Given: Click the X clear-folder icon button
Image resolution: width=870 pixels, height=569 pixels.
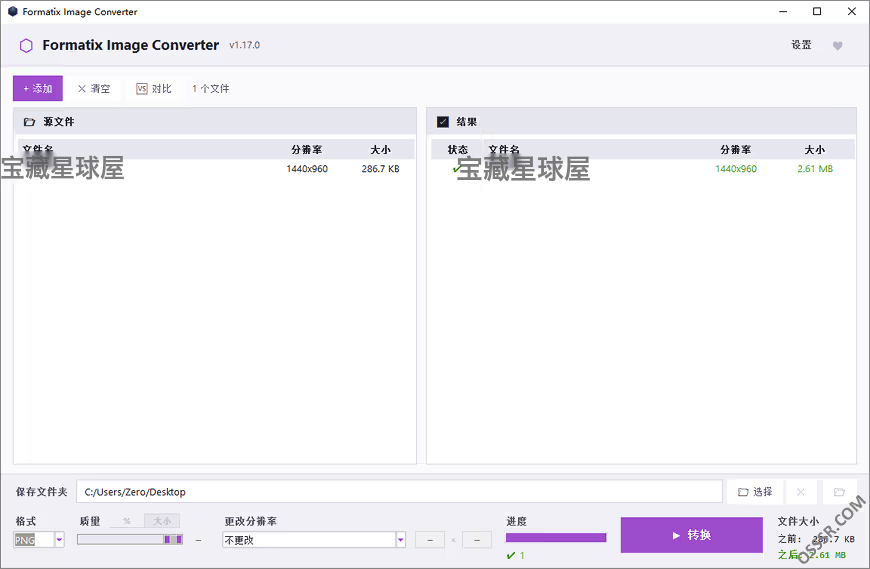Looking at the screenshot, I should click(801, 491).
